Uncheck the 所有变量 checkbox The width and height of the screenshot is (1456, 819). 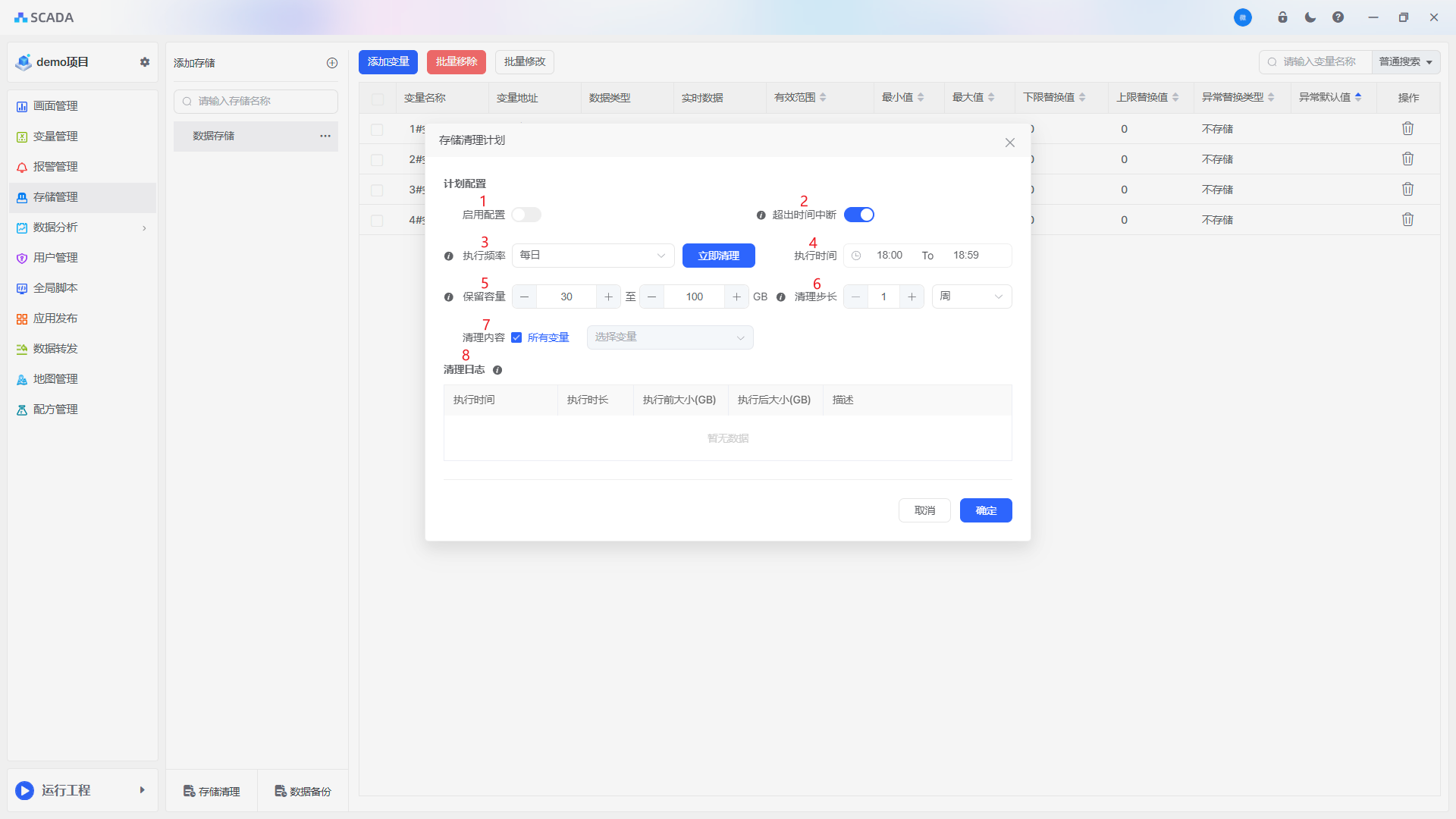[x=516, y=337]
